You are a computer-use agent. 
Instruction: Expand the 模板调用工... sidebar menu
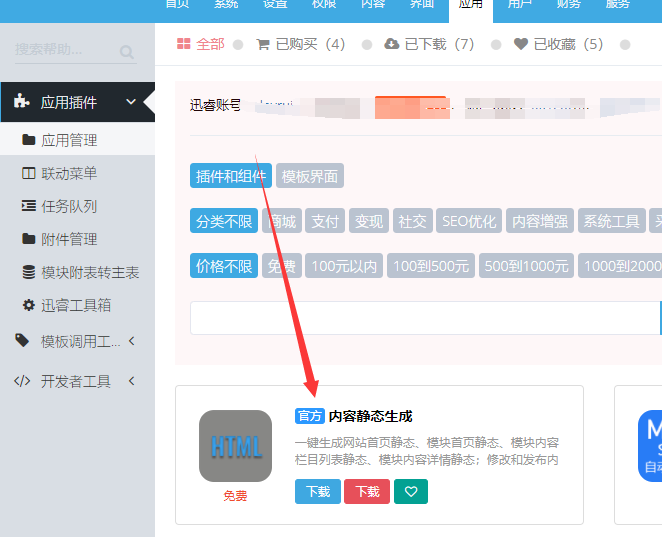click(131, 341)
